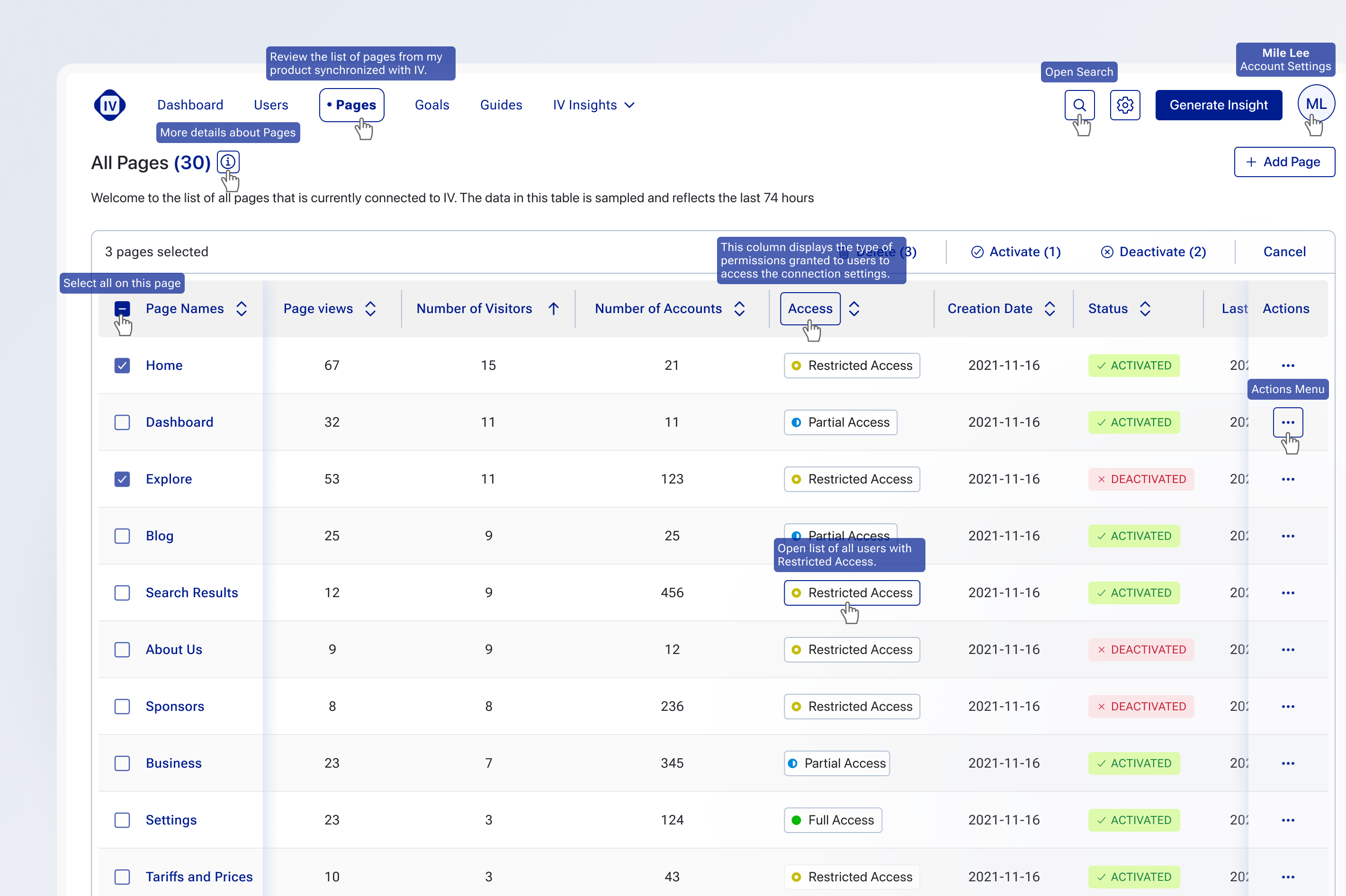The height and width of the screenshot is (896, 1346).
Task: Click the Deactivate (2) action icon
Action: click(1107, 252)
